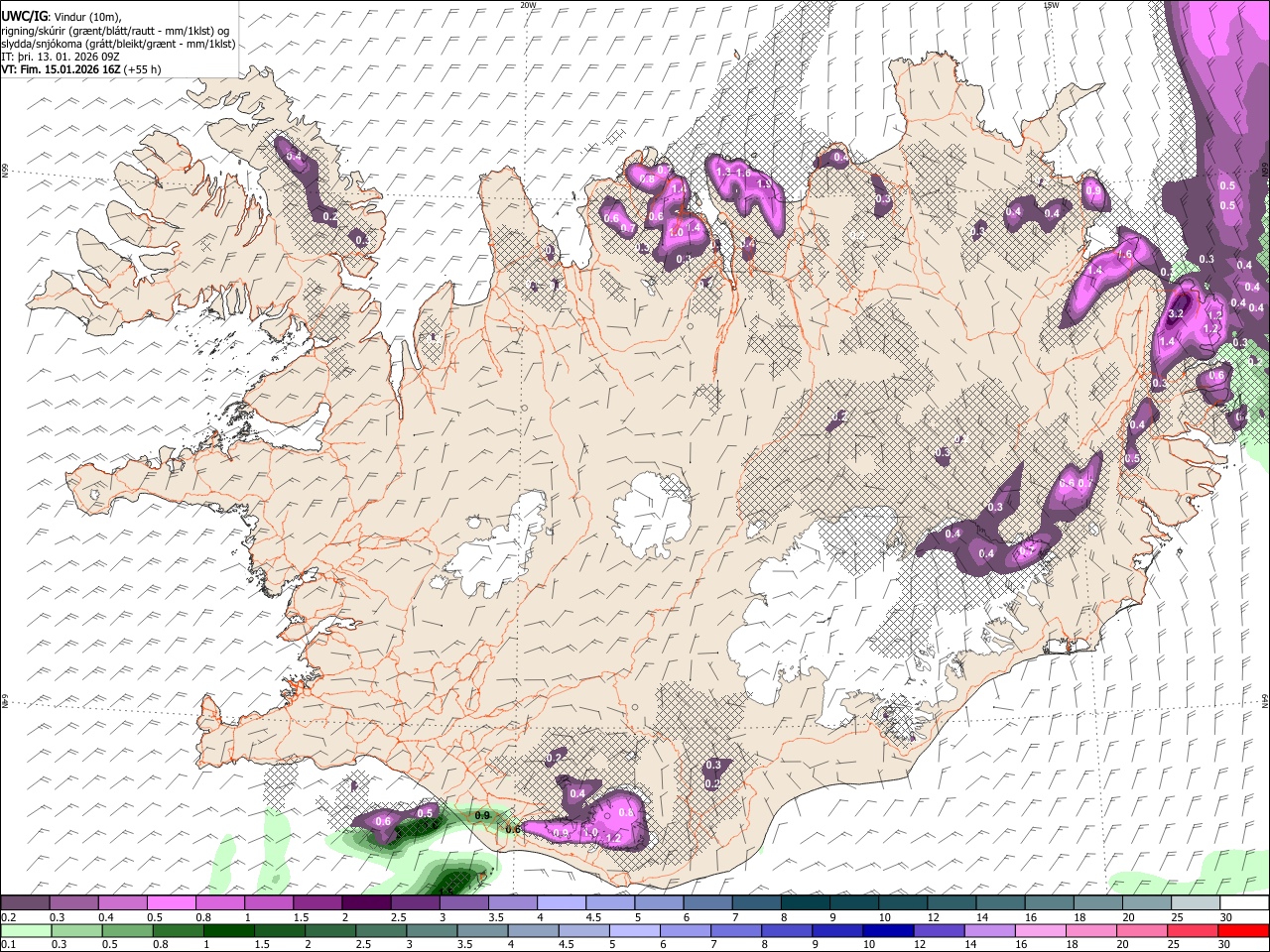
Task: Click the "VT: Fim. 15.01.2026 16Z" valid time
Action: click(62, 69)
